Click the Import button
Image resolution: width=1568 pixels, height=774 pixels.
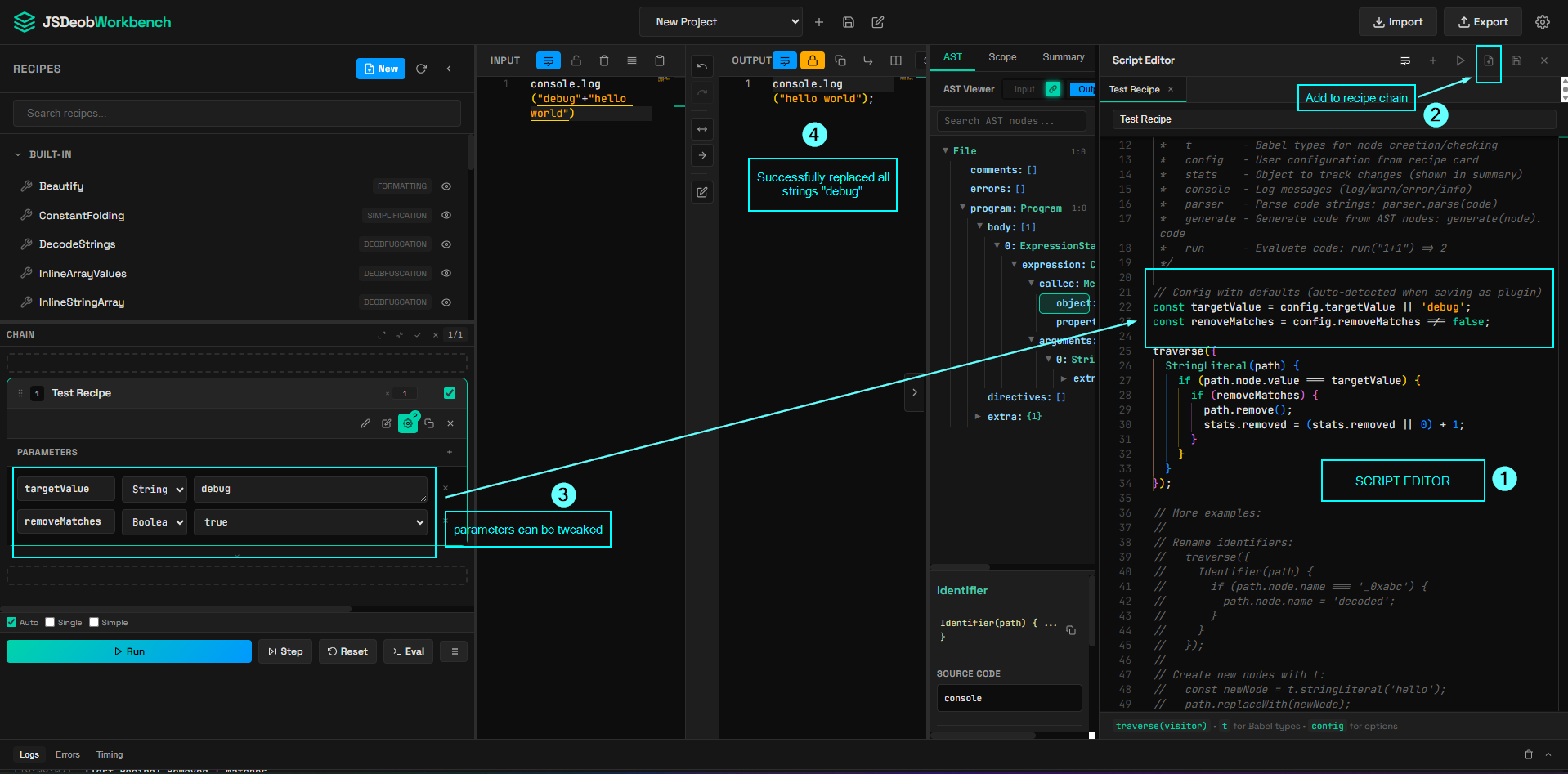coord(1398,22)
